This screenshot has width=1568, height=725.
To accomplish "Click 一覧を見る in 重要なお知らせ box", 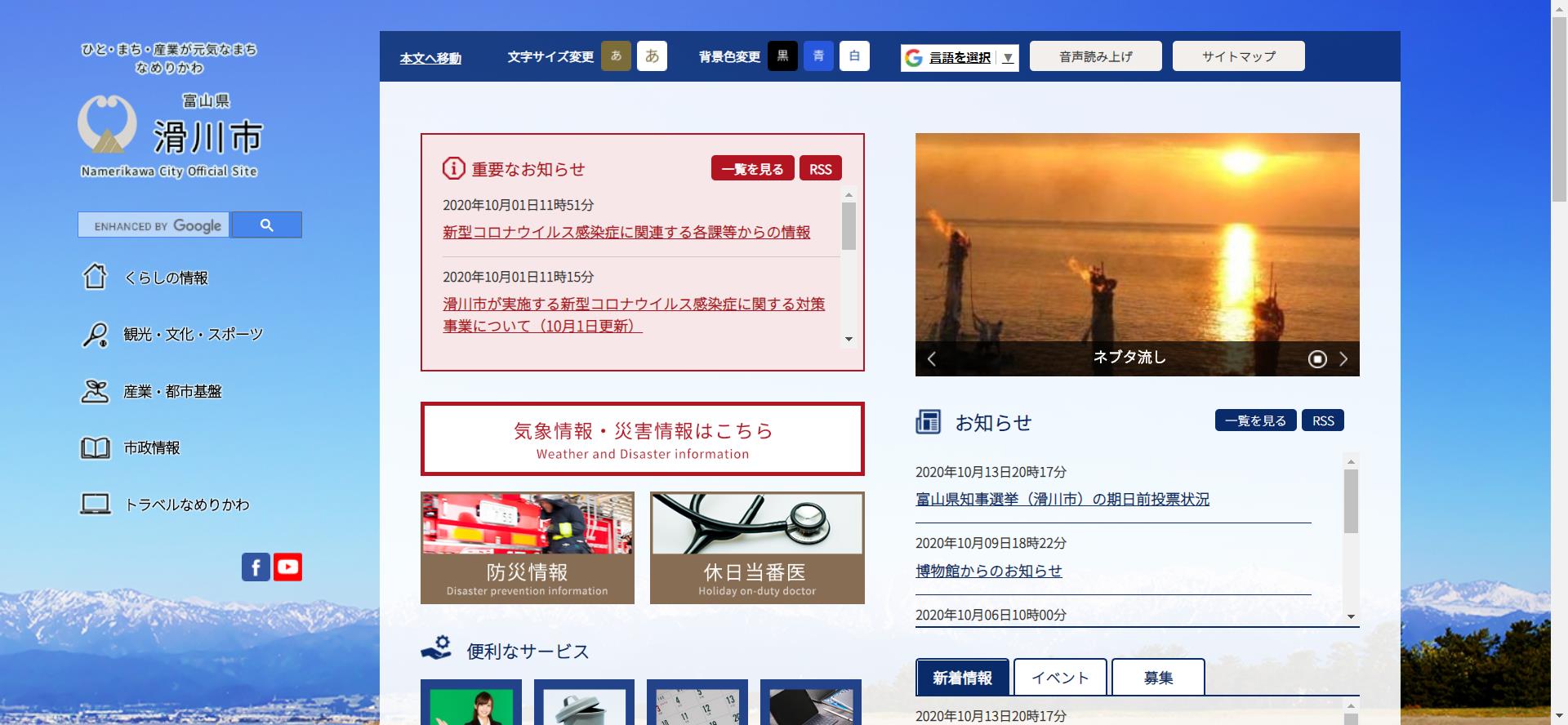I will pyautogui.click(x=752, y=168).
